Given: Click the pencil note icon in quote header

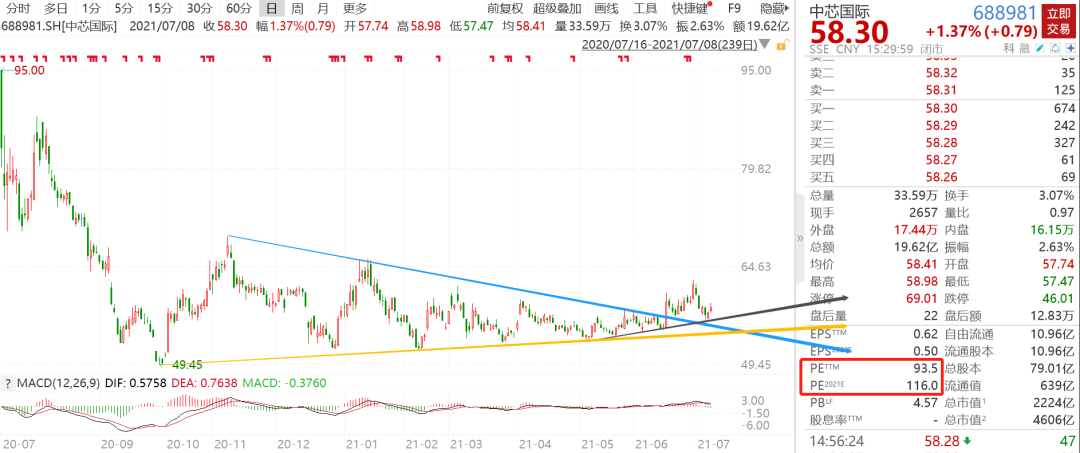Looking at the screenshot, I should click(1040, 48).
